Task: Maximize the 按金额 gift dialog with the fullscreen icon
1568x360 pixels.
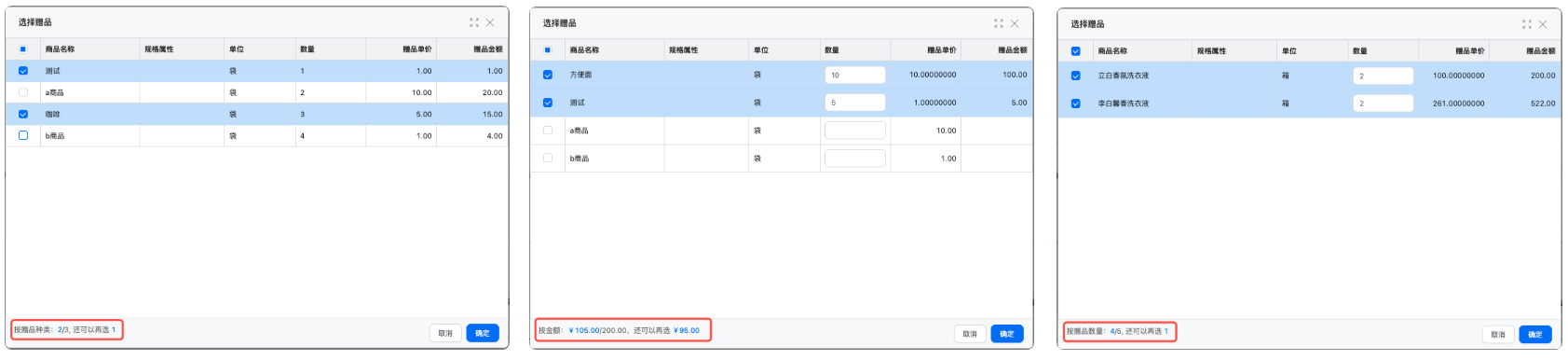Action: 999,23
